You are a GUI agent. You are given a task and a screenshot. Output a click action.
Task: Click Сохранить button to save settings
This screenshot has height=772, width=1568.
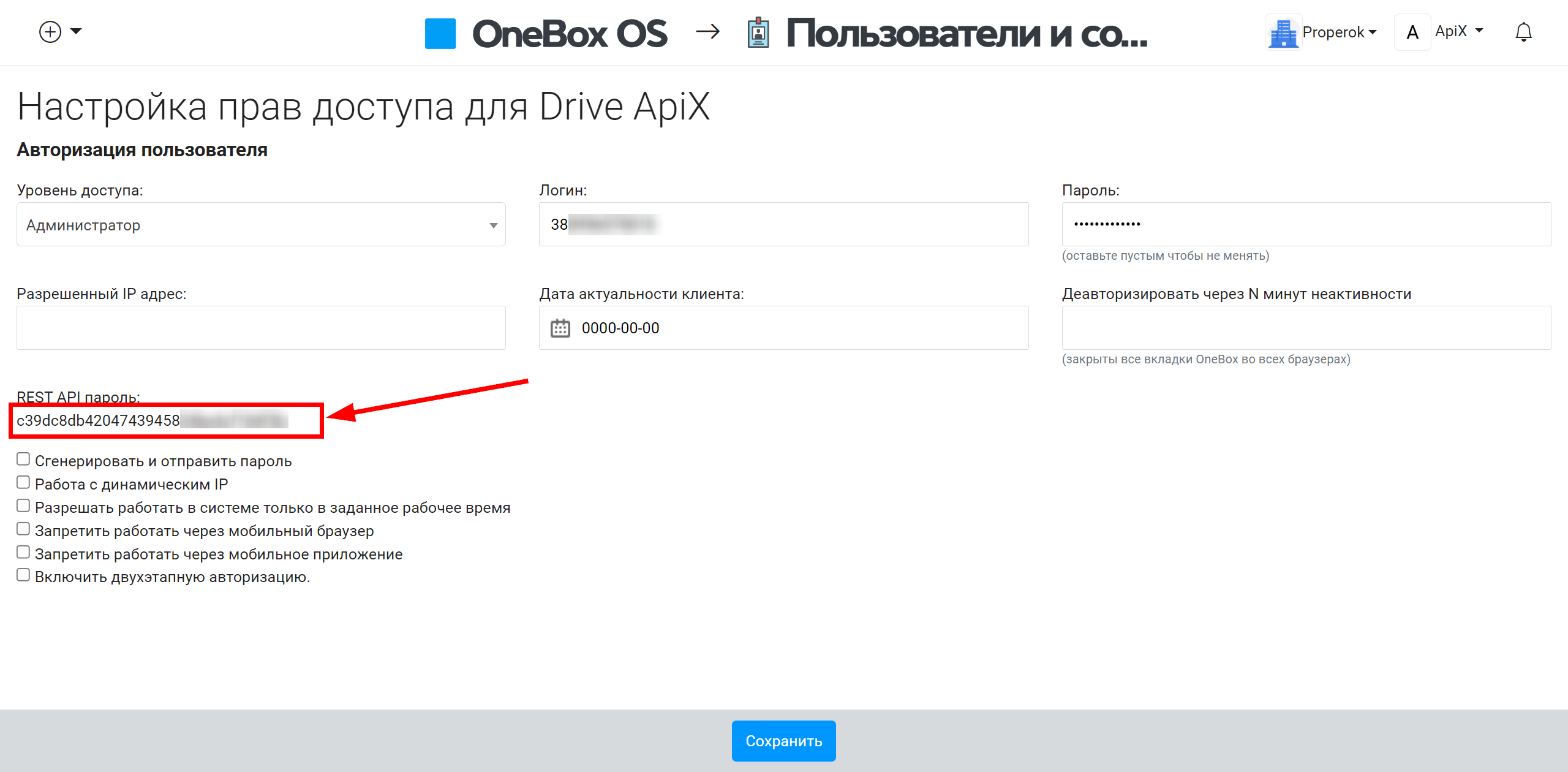[784, 740]
